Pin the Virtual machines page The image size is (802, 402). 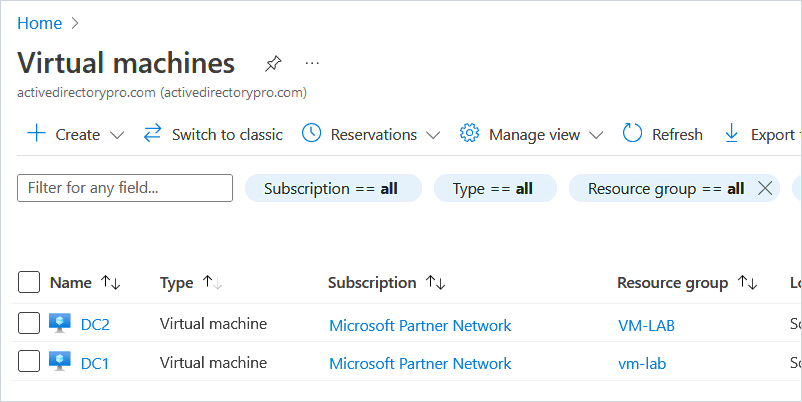point(273,63)
